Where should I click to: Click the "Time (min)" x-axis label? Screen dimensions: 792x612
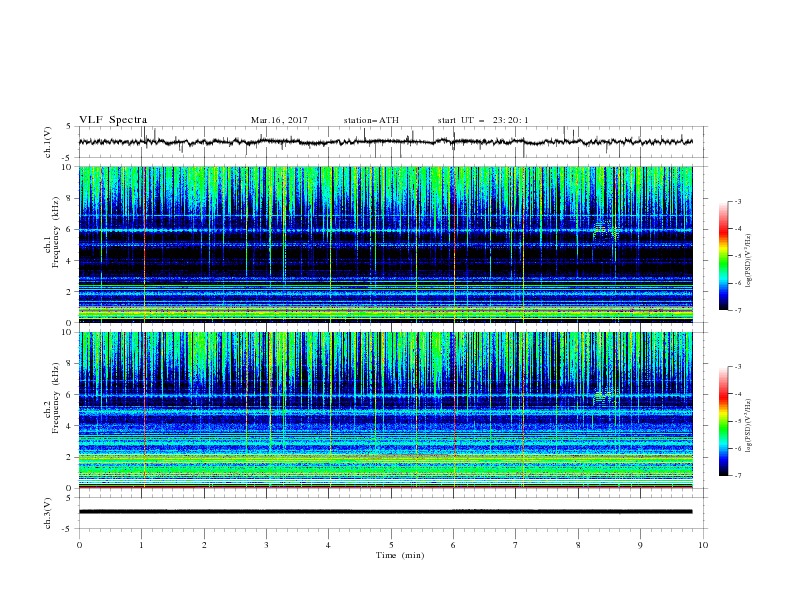[400, 555]
